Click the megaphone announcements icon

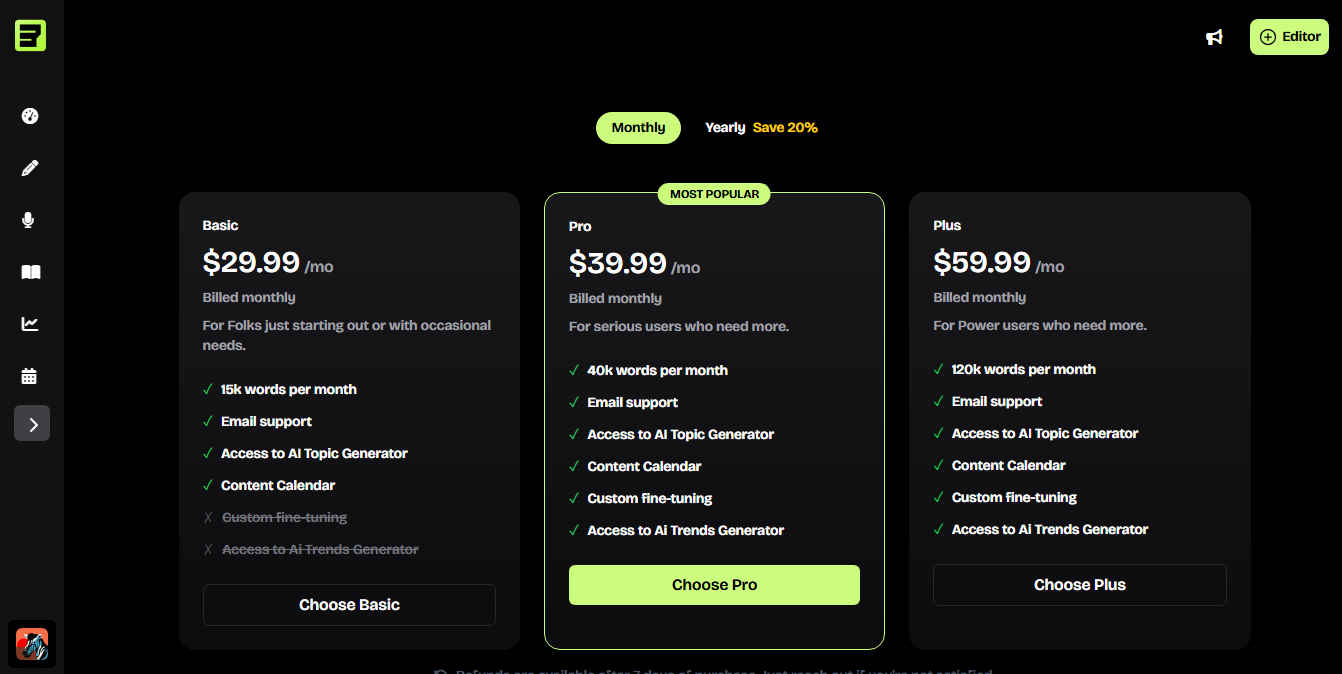tap(1214, 37)
